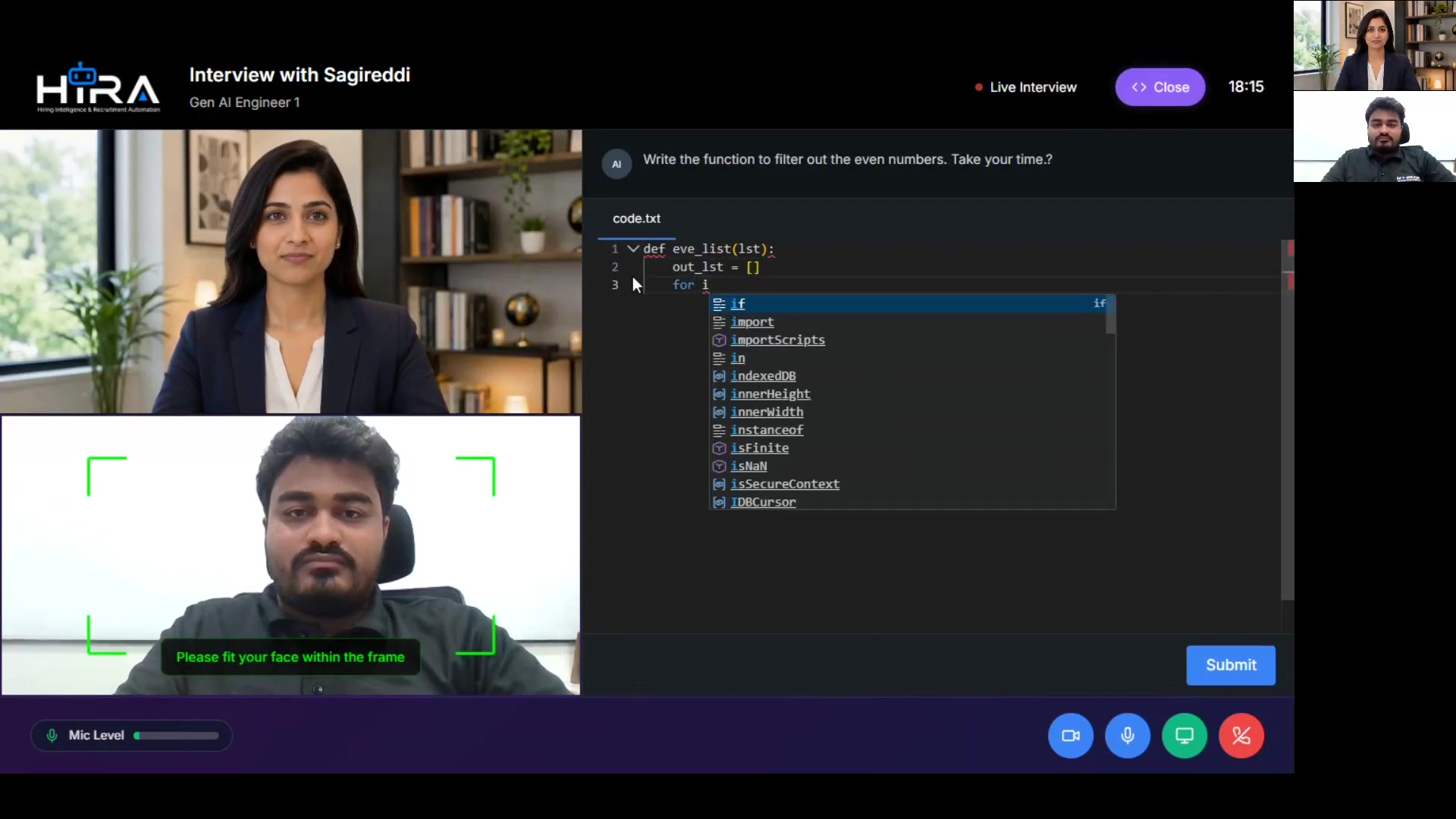End the call with red hang-up button
The width and height of the screenshot is (1456, 819).
pos(1241,736)
